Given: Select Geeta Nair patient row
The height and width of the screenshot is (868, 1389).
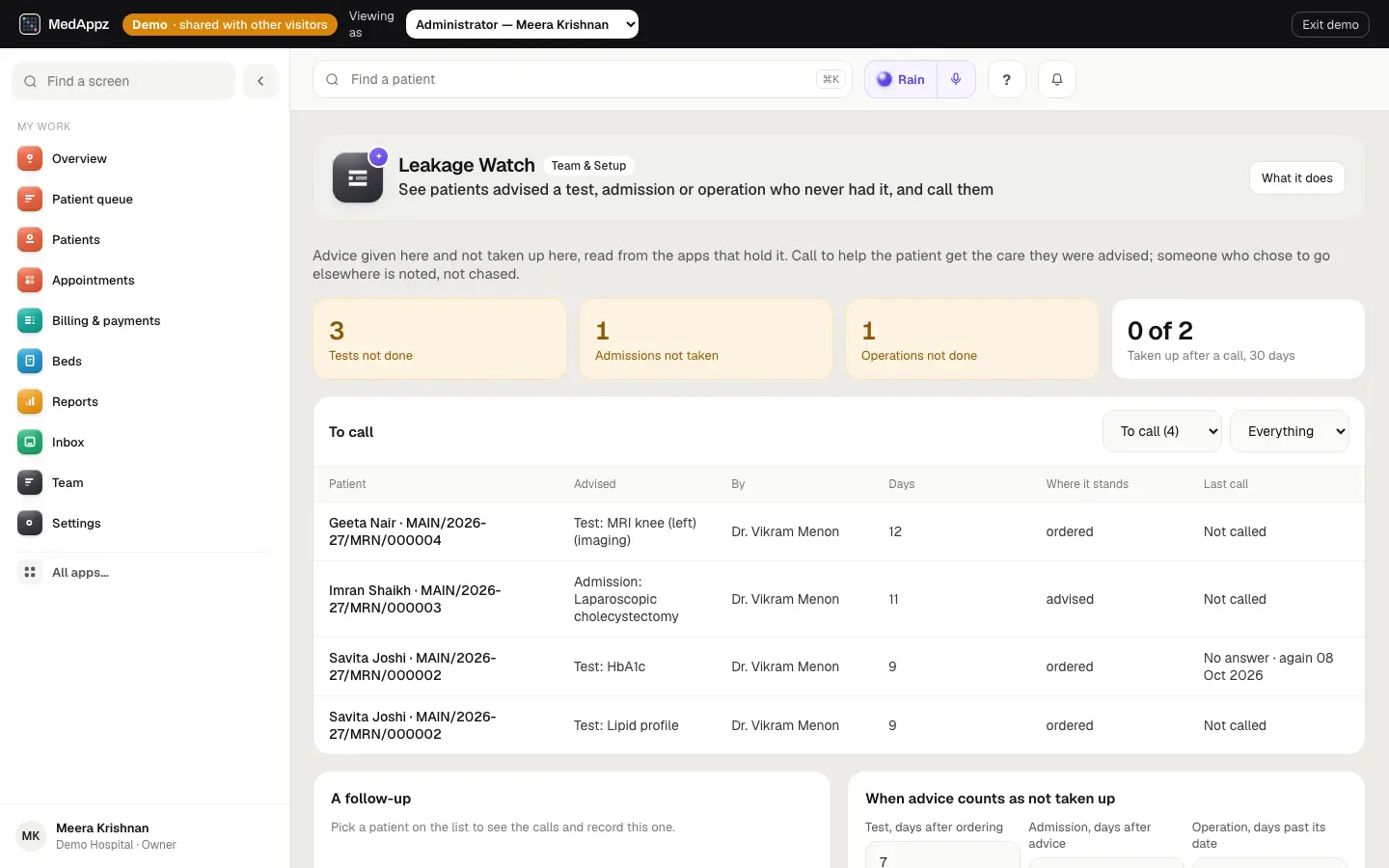Looking at the screenshot, I should pos(839,531).
